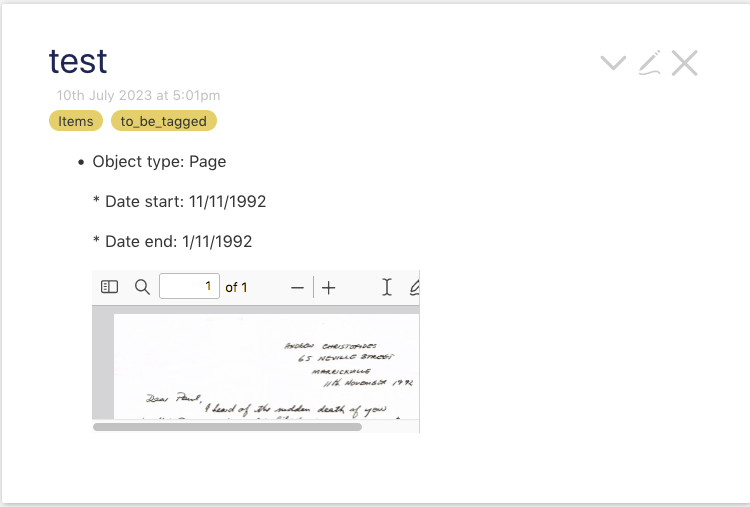Click the PDF page number field
The height and width of the screenshot is (507, 750).
coord(189,287)
